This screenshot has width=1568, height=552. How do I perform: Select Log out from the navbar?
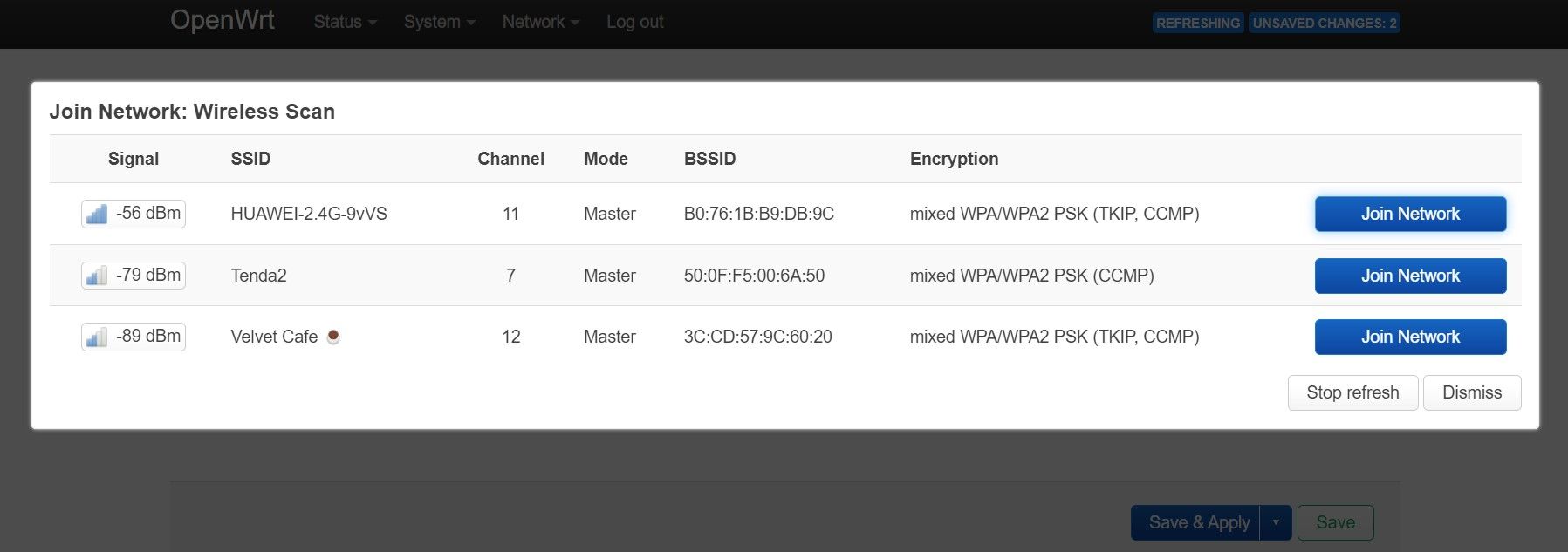634,22
